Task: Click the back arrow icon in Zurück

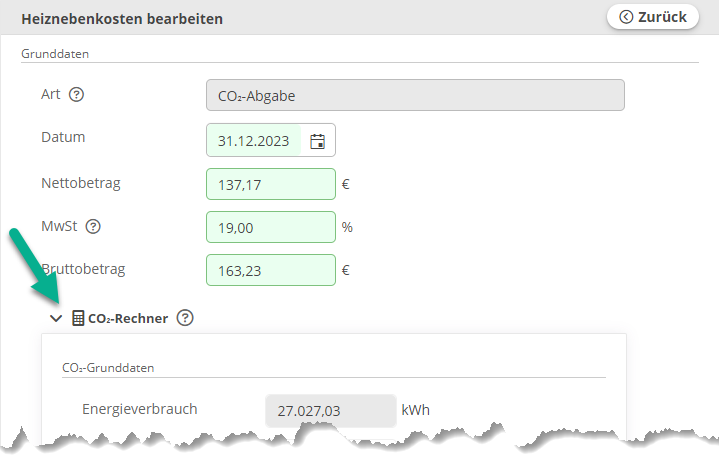Action: (626, 17)
